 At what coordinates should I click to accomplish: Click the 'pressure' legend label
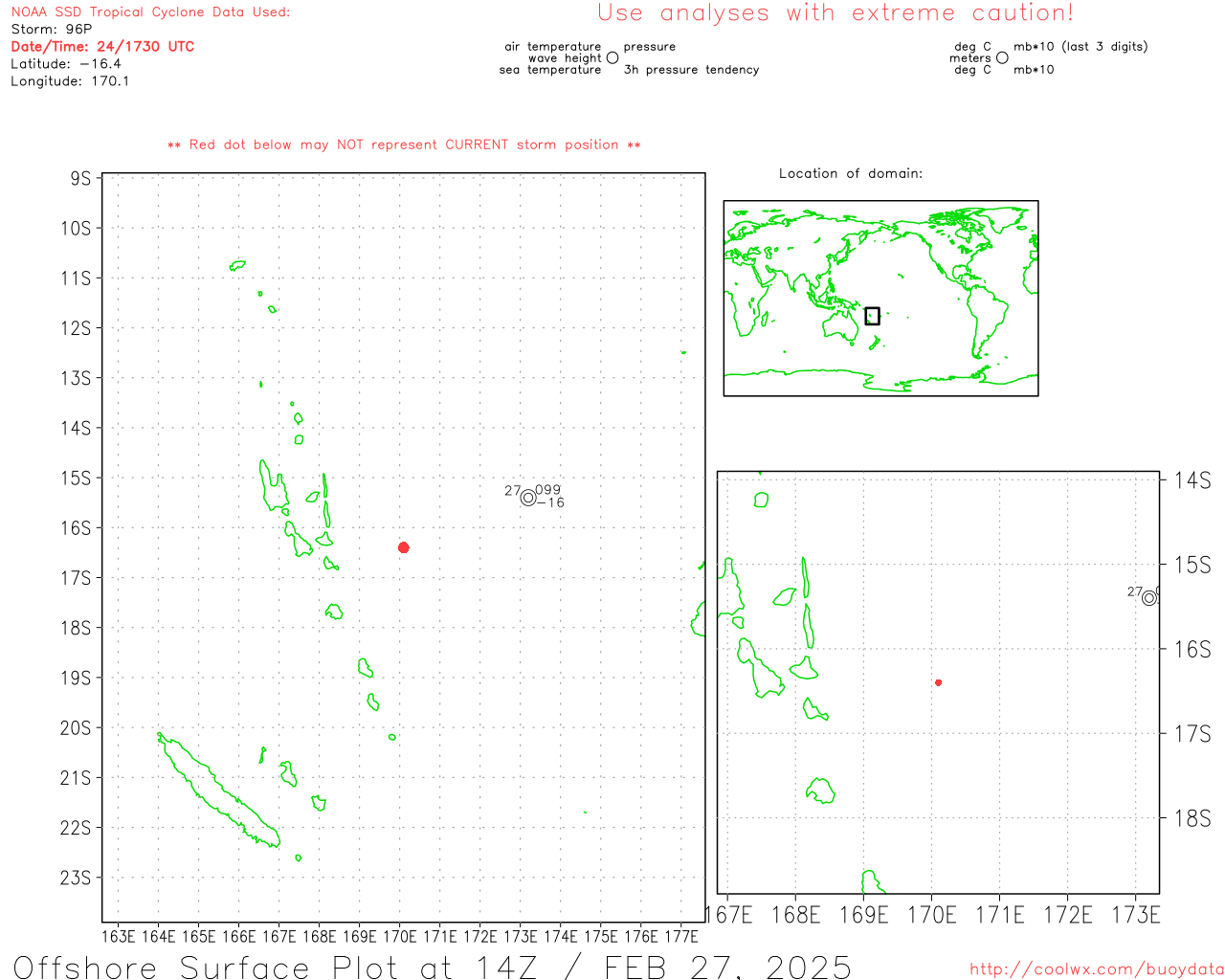tap(650, 47)
